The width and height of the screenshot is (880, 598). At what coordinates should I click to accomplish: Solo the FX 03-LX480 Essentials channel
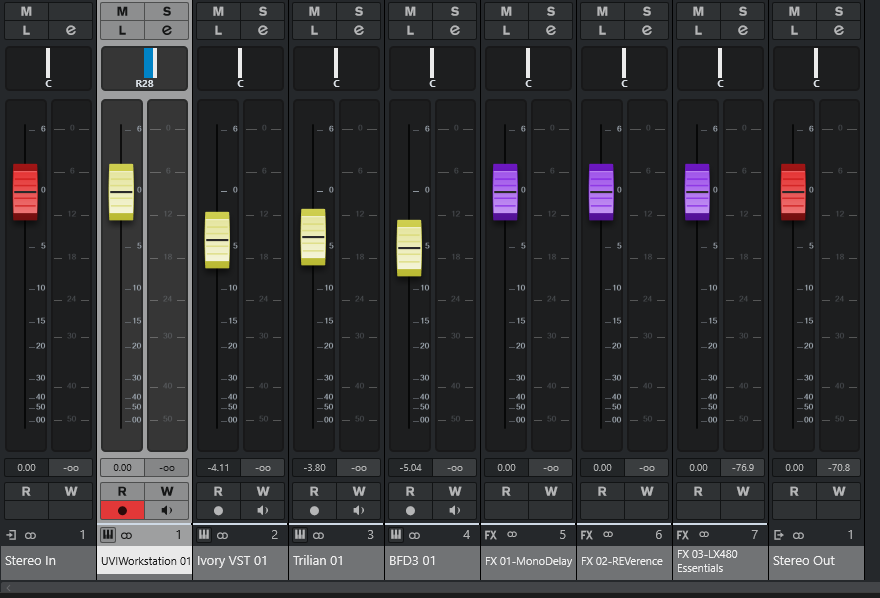click(742, 11)
